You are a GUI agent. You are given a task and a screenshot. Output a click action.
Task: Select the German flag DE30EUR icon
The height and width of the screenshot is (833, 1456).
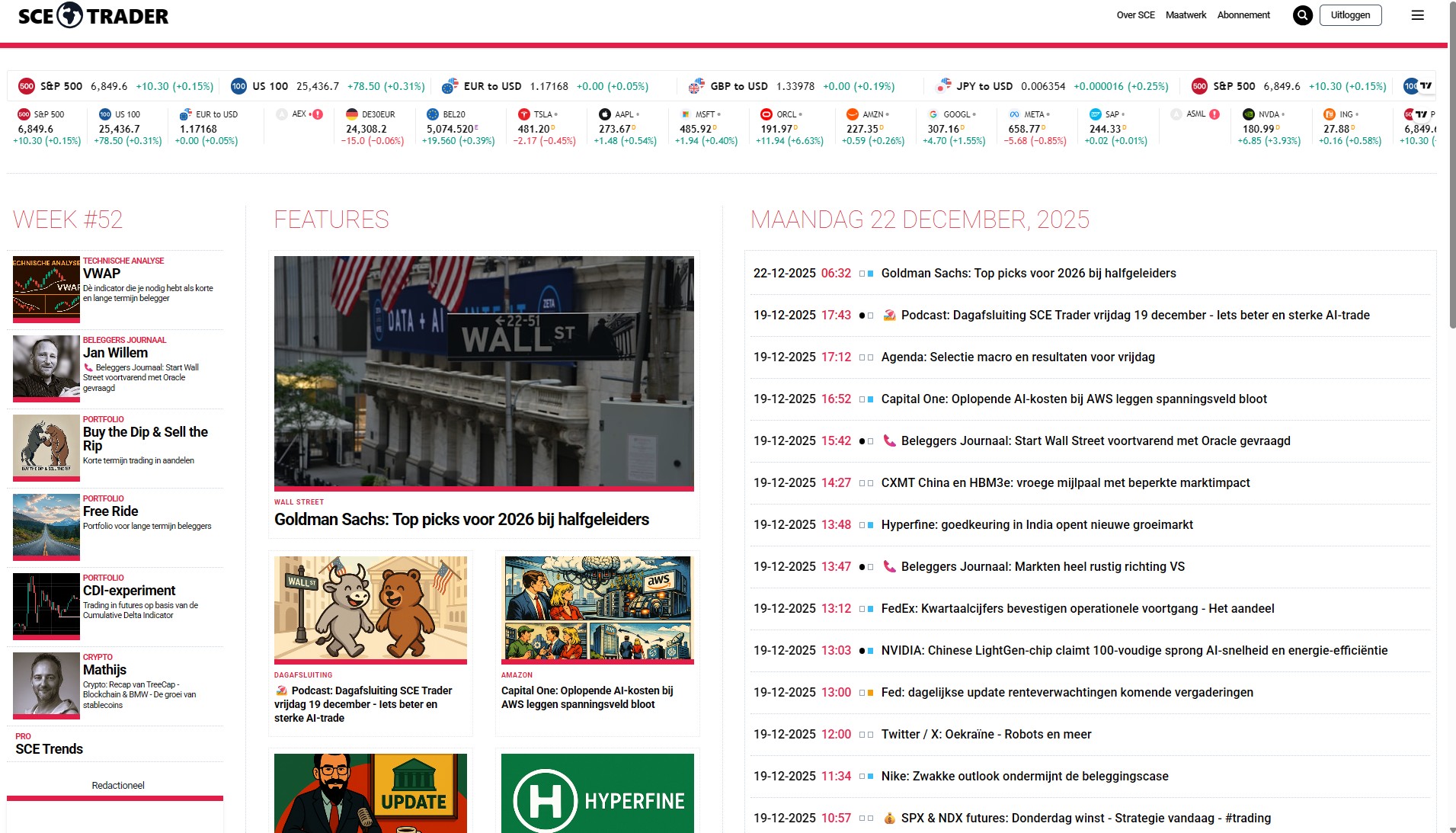tap(352, 114)
